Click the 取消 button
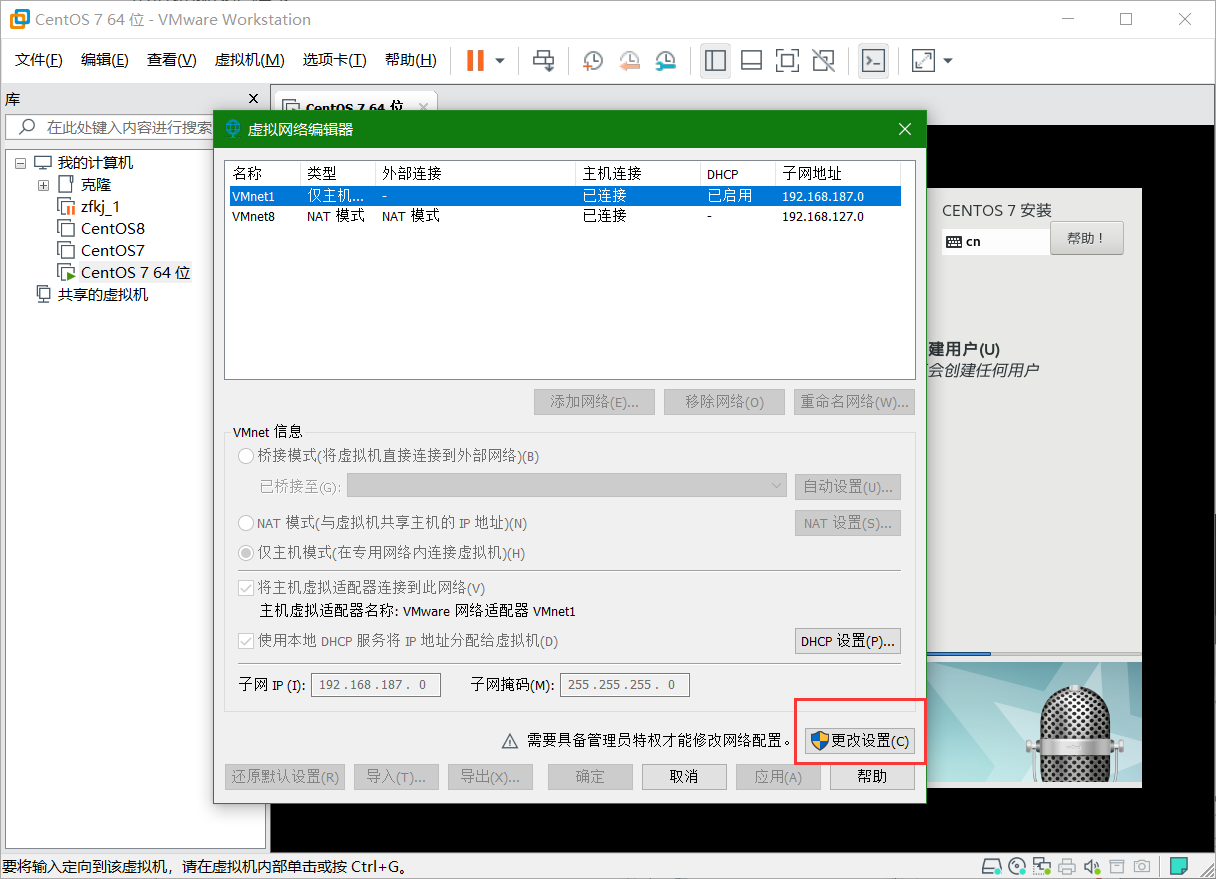Screen dimensions: 1216x879 [684, 777]
